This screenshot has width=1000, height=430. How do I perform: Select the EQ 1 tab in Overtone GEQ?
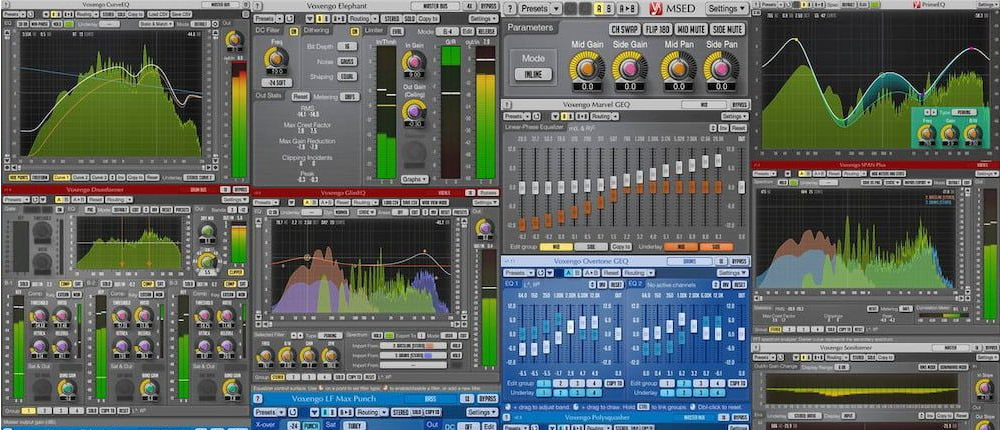pyautogui.click(x=513, y=284)
